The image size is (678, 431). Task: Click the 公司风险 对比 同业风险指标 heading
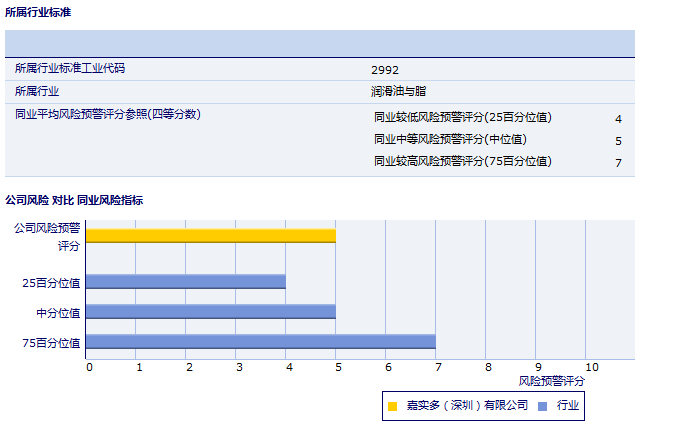(x=74, y=200)
